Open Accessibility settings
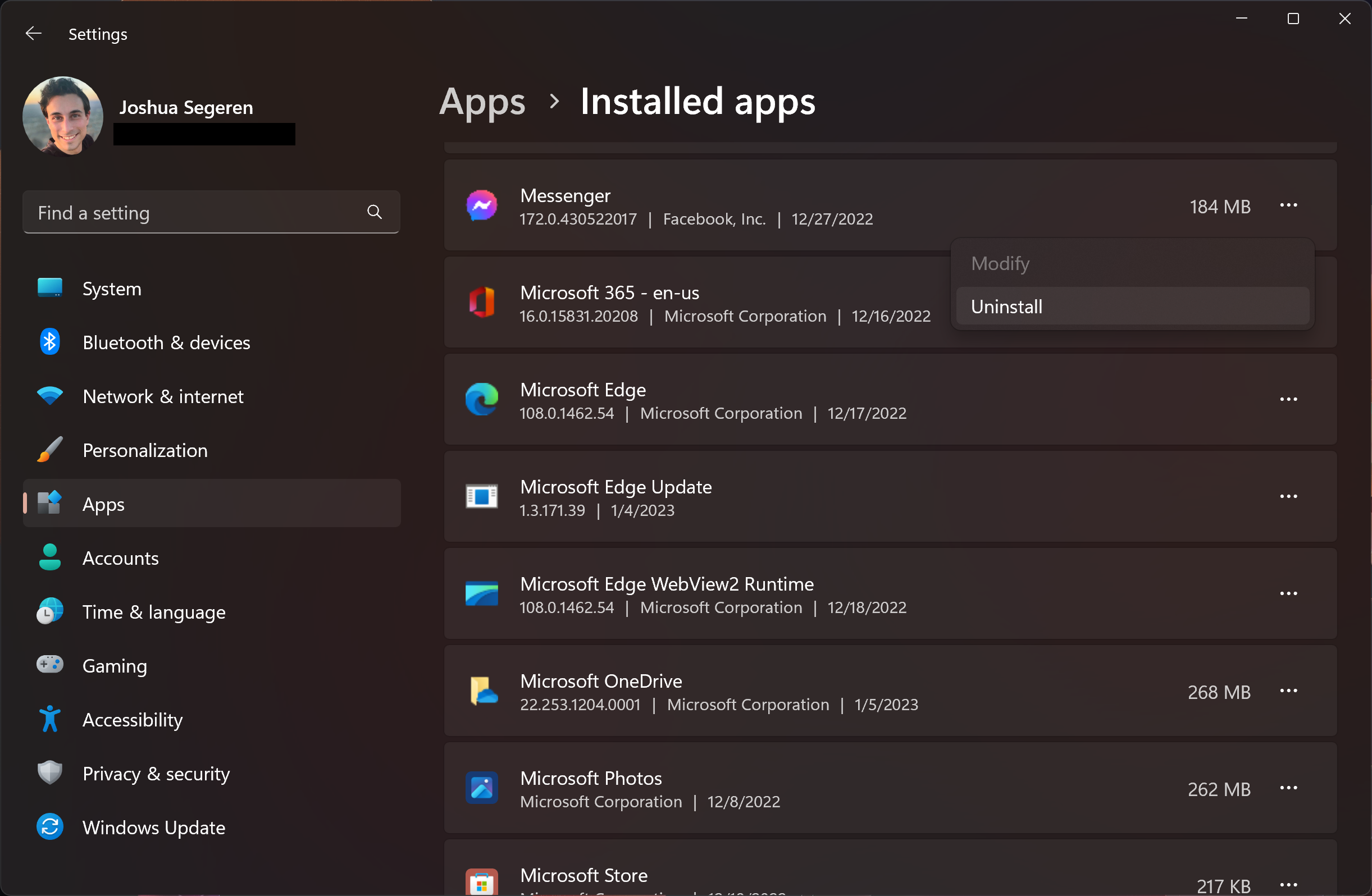Screen dimensions: 1372x896 click(x=211, y=720)
